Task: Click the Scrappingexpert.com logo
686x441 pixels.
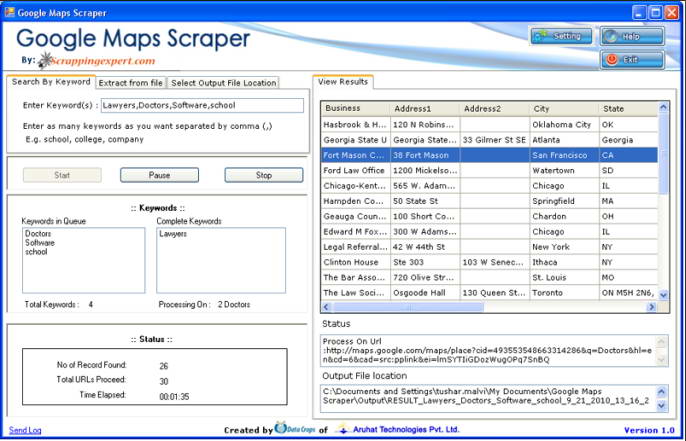Action: tap(96, 60)
